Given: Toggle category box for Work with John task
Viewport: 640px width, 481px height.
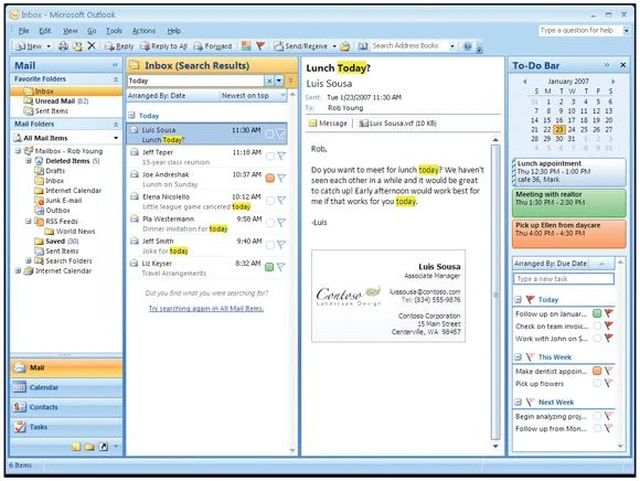Looking at the screenshot, I should (597, 338).
